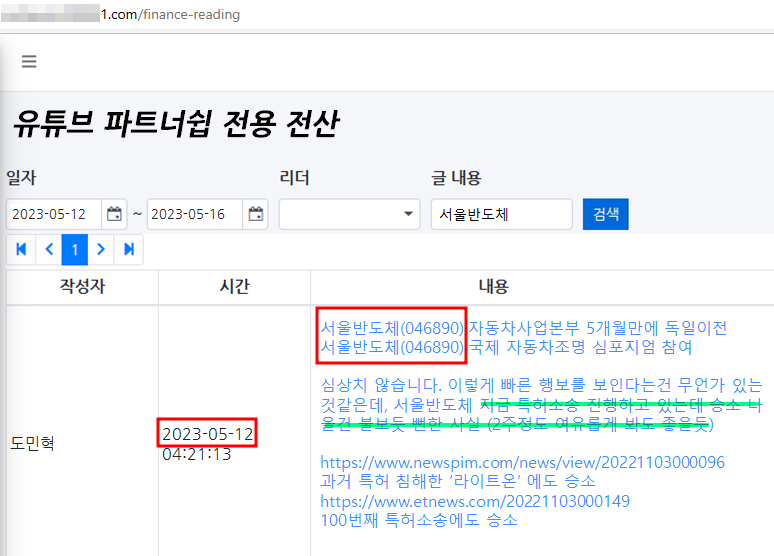Jump to the last page of results

click(x=129, y=249)
